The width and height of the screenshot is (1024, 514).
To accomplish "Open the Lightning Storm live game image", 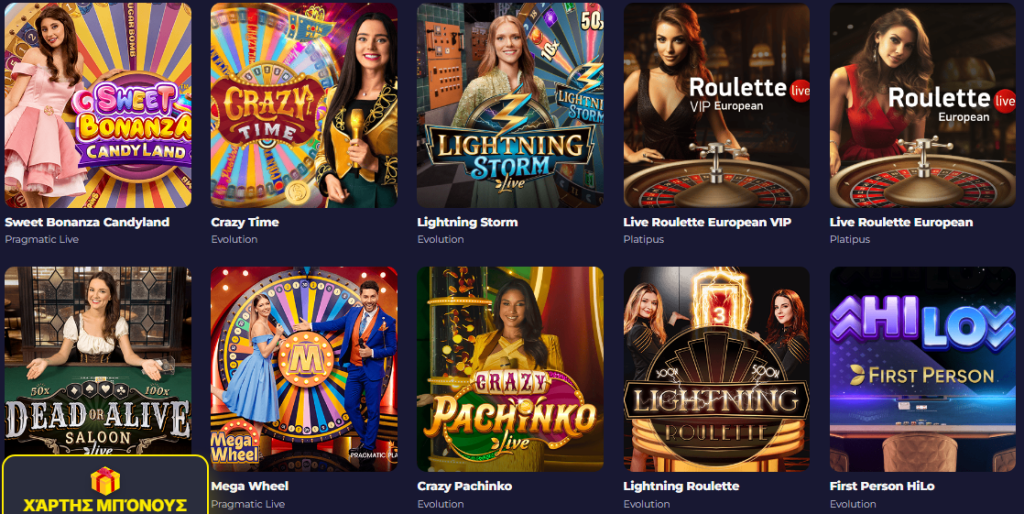I will click(x=510, y=105).
